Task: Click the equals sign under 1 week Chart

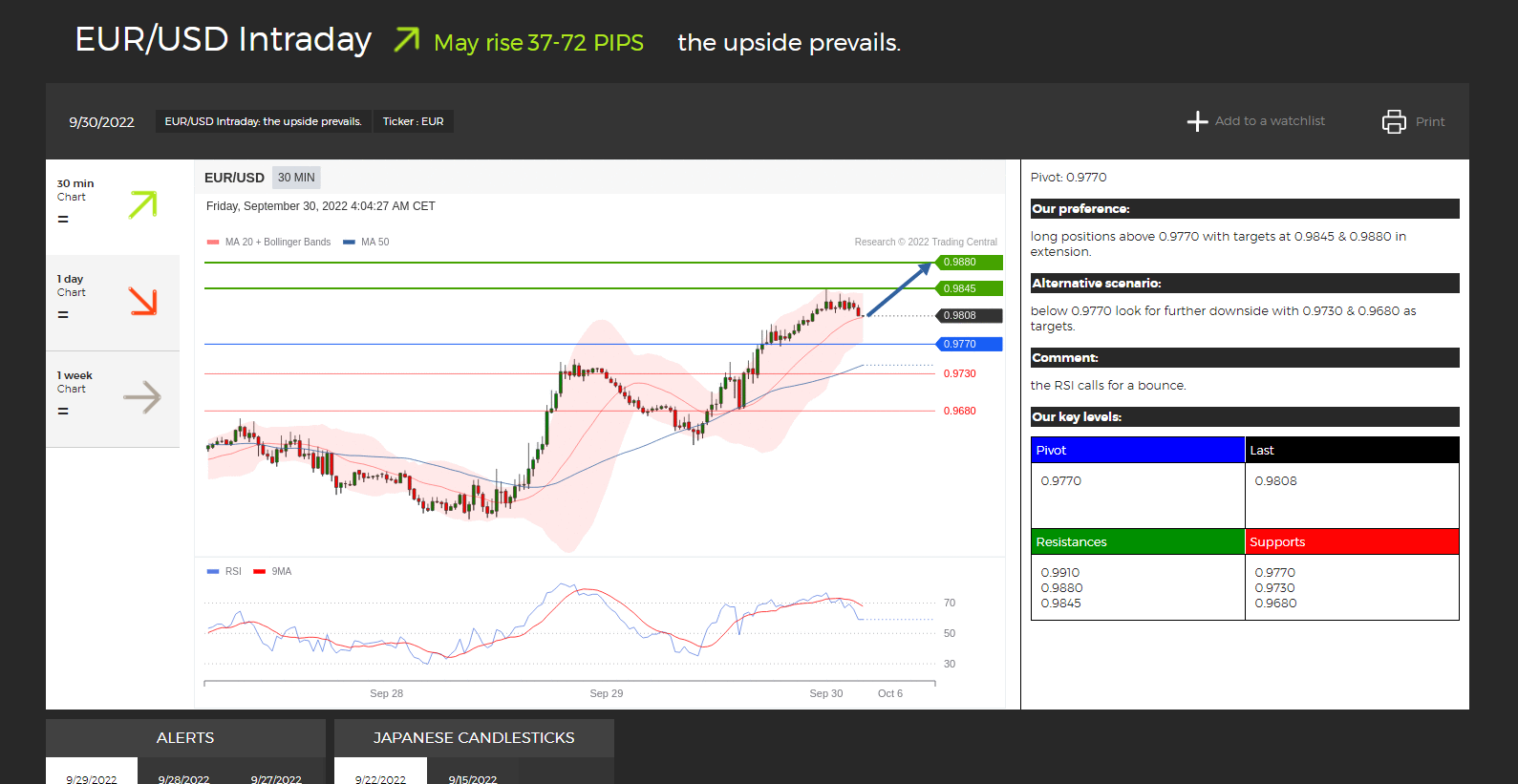Action: tap(63, 411)
